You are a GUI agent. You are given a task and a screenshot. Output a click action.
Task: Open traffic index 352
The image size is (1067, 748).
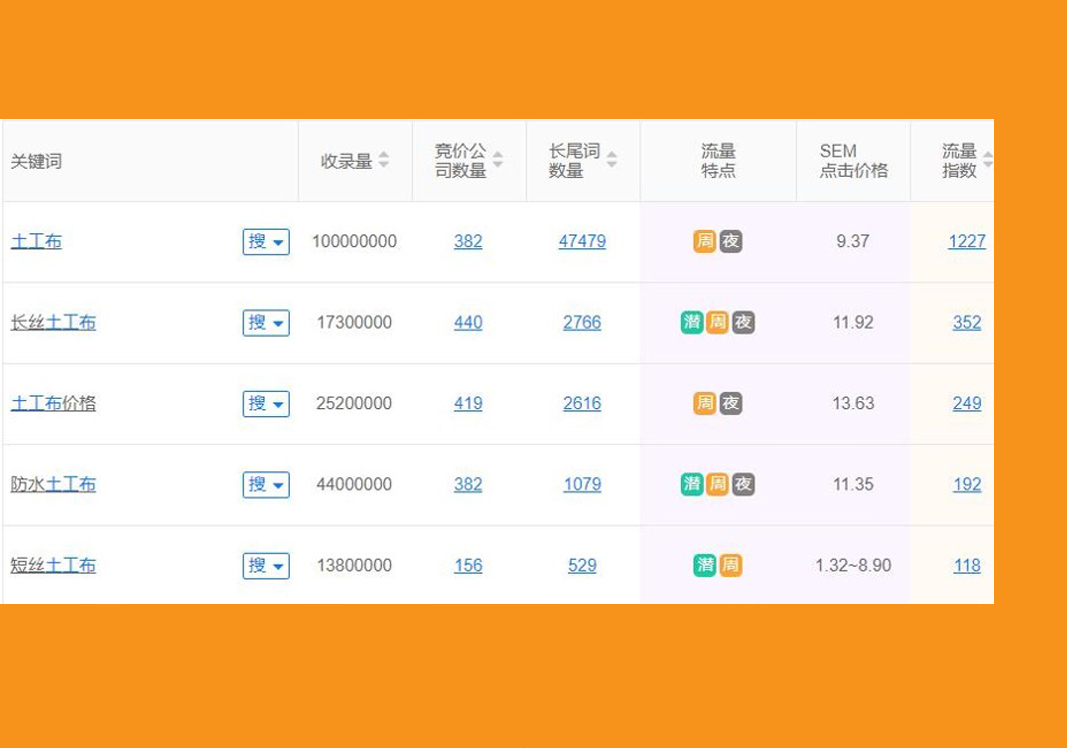[x=967, y=322]
